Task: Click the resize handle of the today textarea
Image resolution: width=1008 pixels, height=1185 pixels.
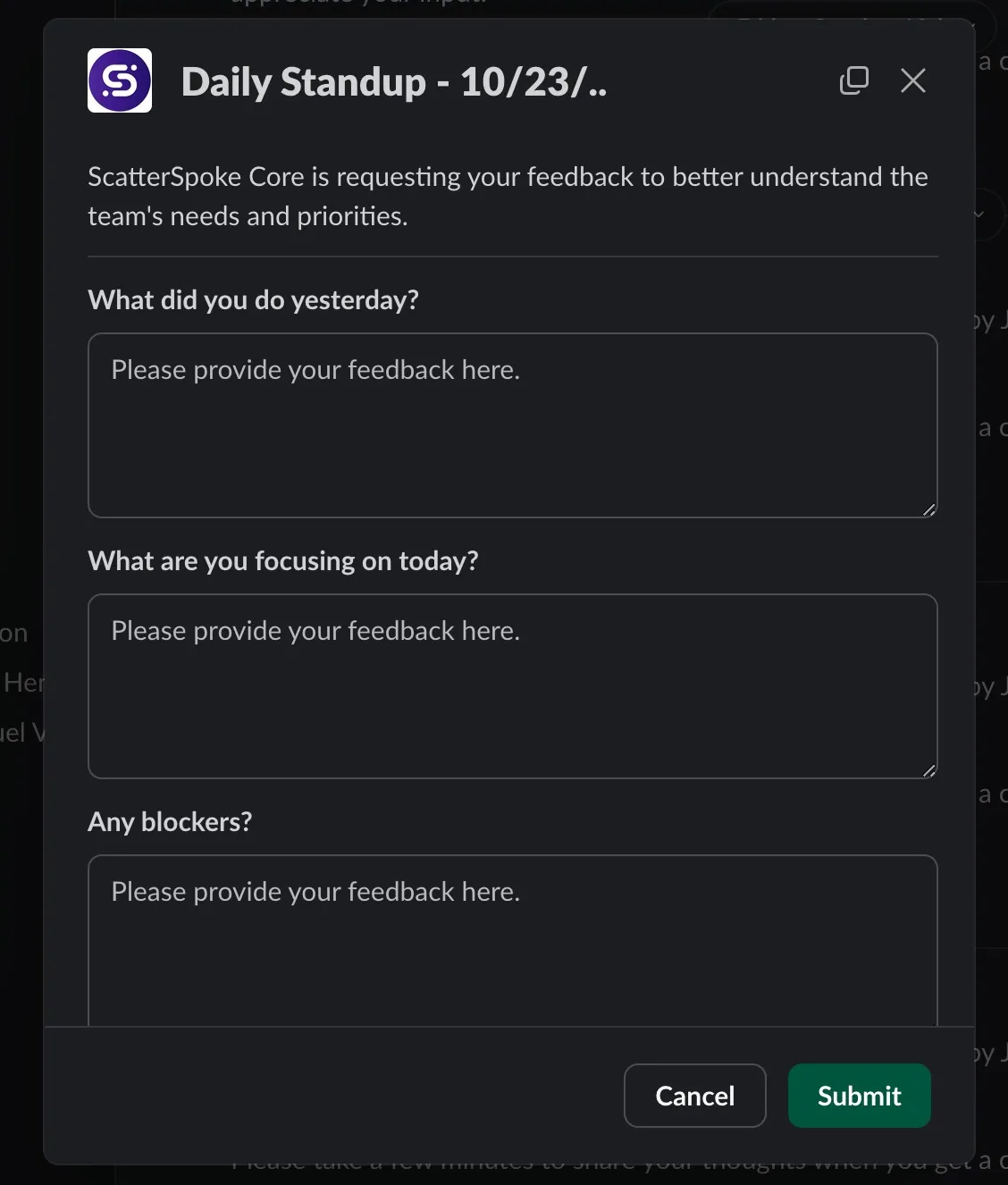Action: (930, 769)
